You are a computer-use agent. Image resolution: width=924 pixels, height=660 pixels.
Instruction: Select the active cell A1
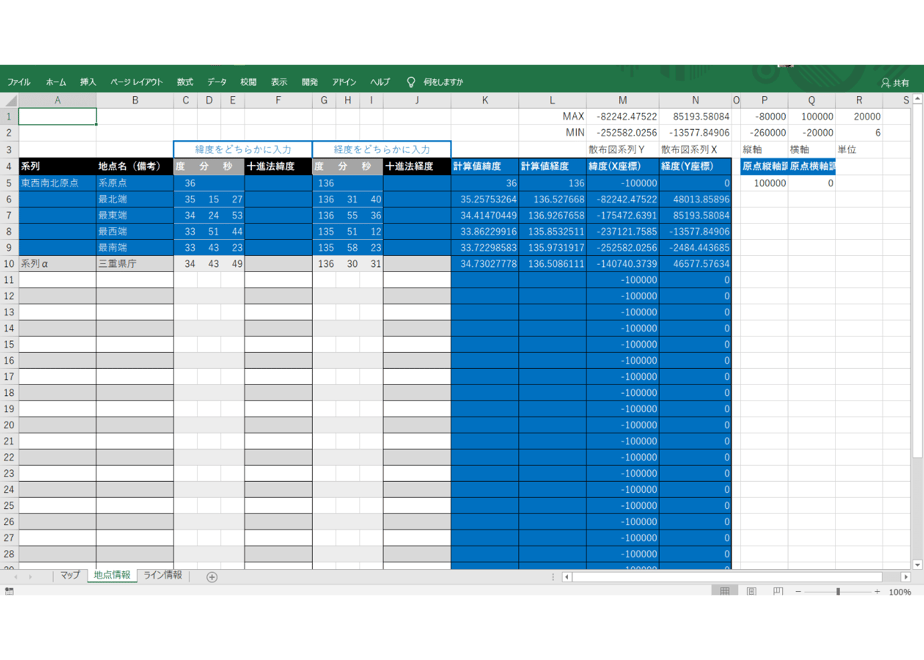(x=58, y=116)
